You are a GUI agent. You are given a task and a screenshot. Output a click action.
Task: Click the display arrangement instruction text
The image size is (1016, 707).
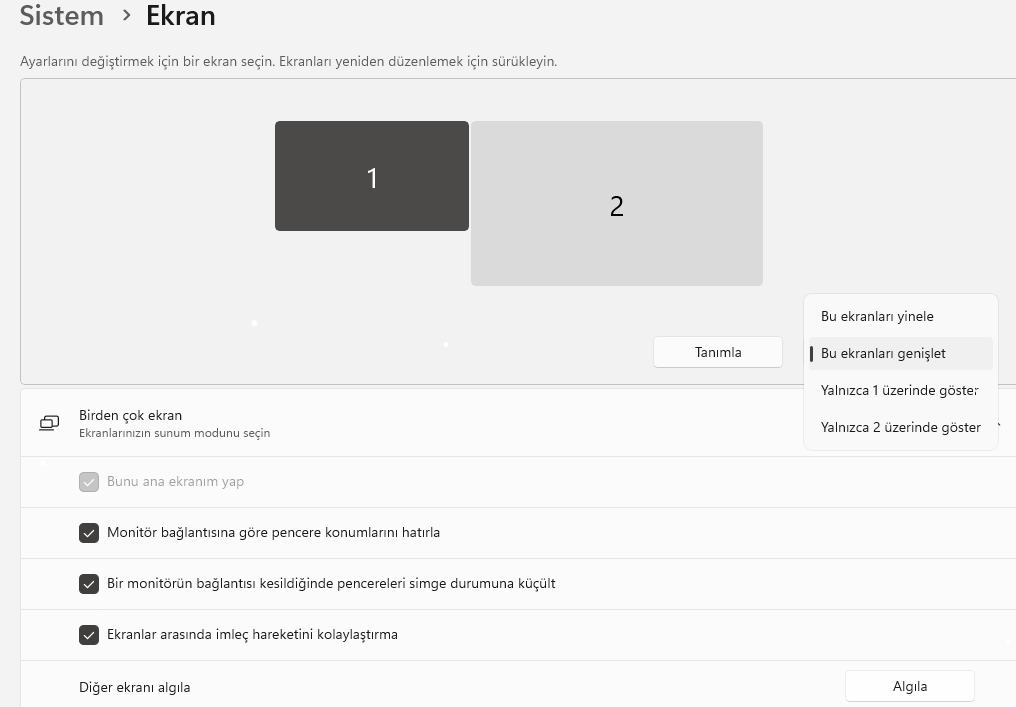[288, 61]
